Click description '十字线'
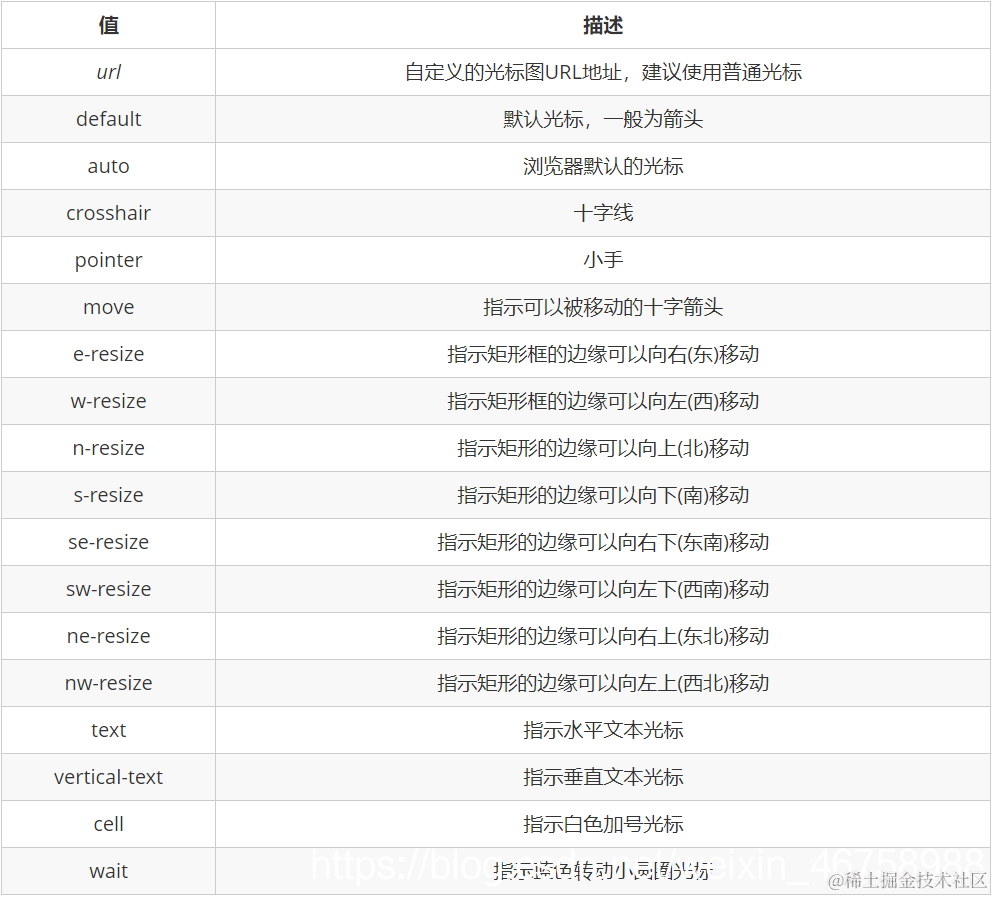 pos(603,213)
